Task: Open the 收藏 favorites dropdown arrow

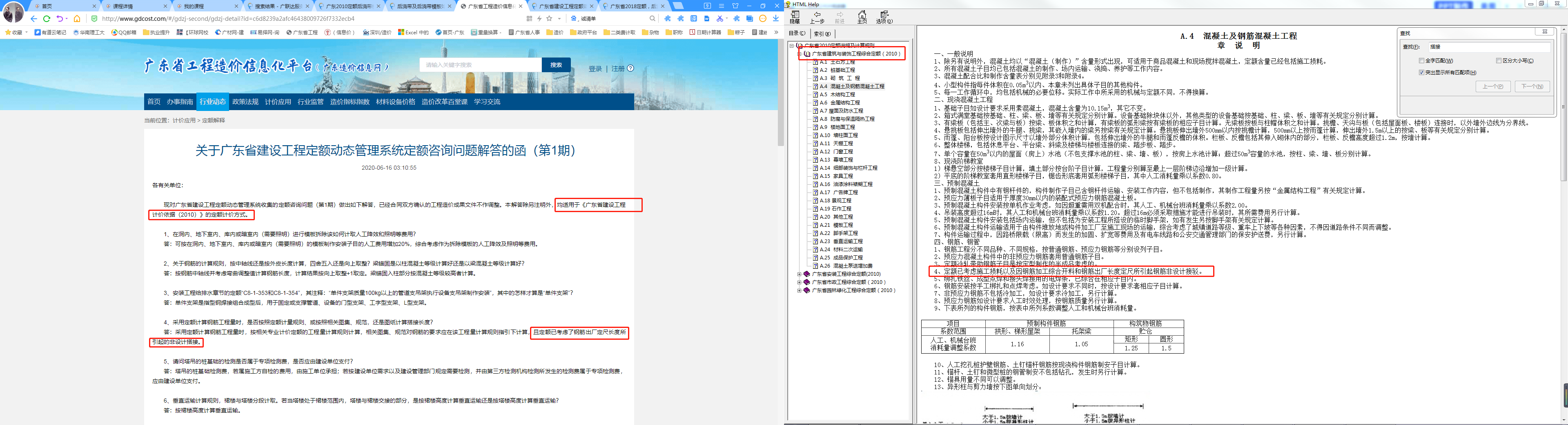Action: [x=26, y=32]
